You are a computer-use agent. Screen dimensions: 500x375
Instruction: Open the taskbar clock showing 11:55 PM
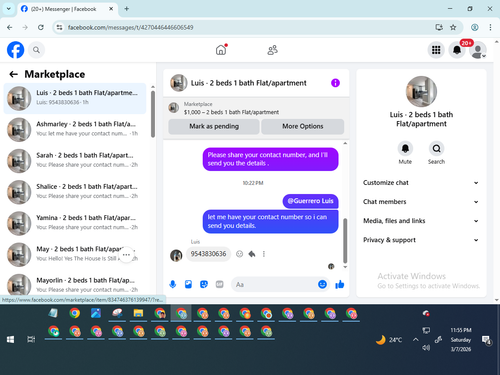pyautogui.click(x=461, y=340)
